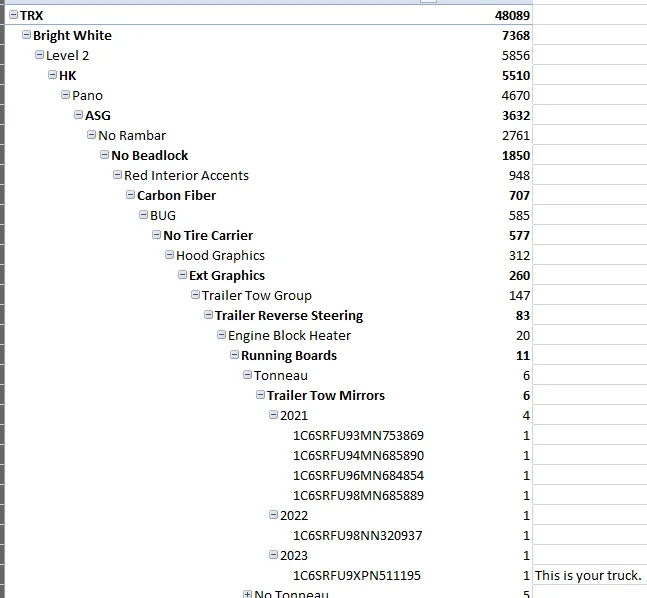This screenshot has width=647, height=598.
Task: Click the TRX total value 48089
Action: tap(512, 16)
